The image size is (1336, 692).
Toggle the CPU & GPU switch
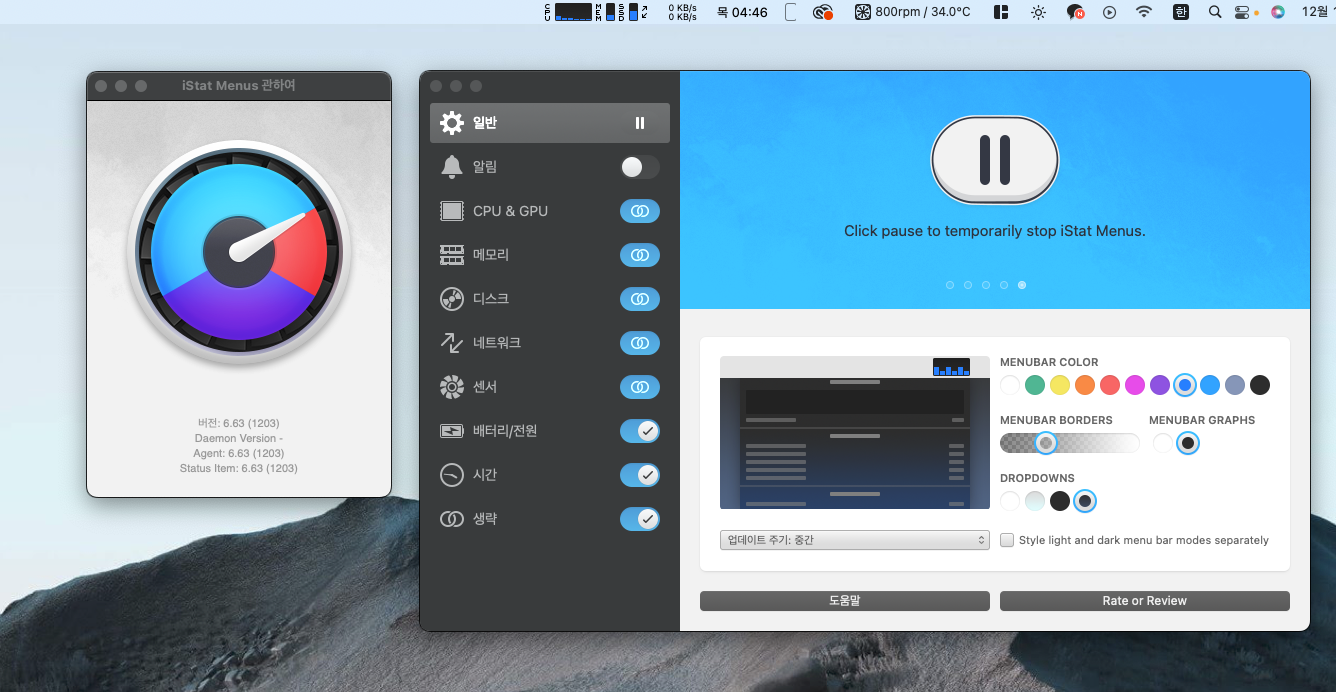pos(640,211)
